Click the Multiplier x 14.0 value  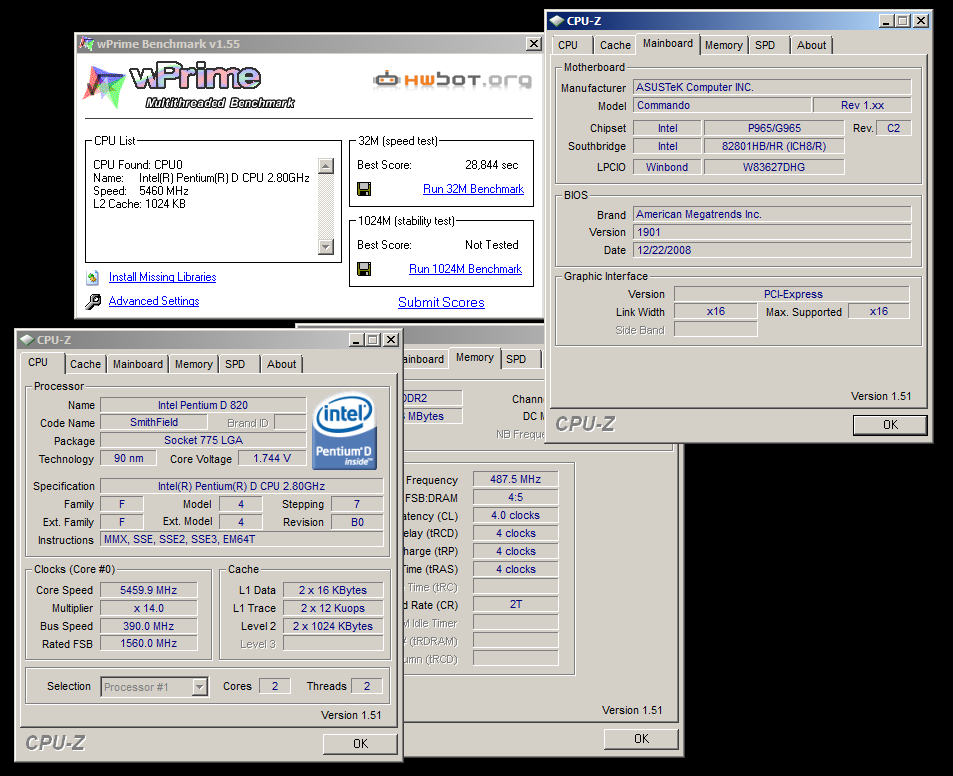tap(148, 608)
